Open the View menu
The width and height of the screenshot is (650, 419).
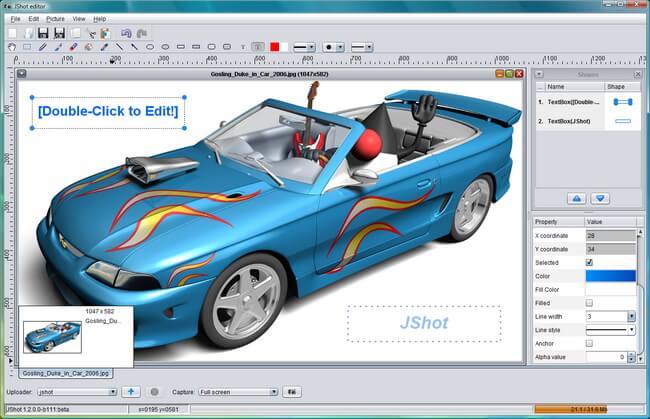point(79,19)
